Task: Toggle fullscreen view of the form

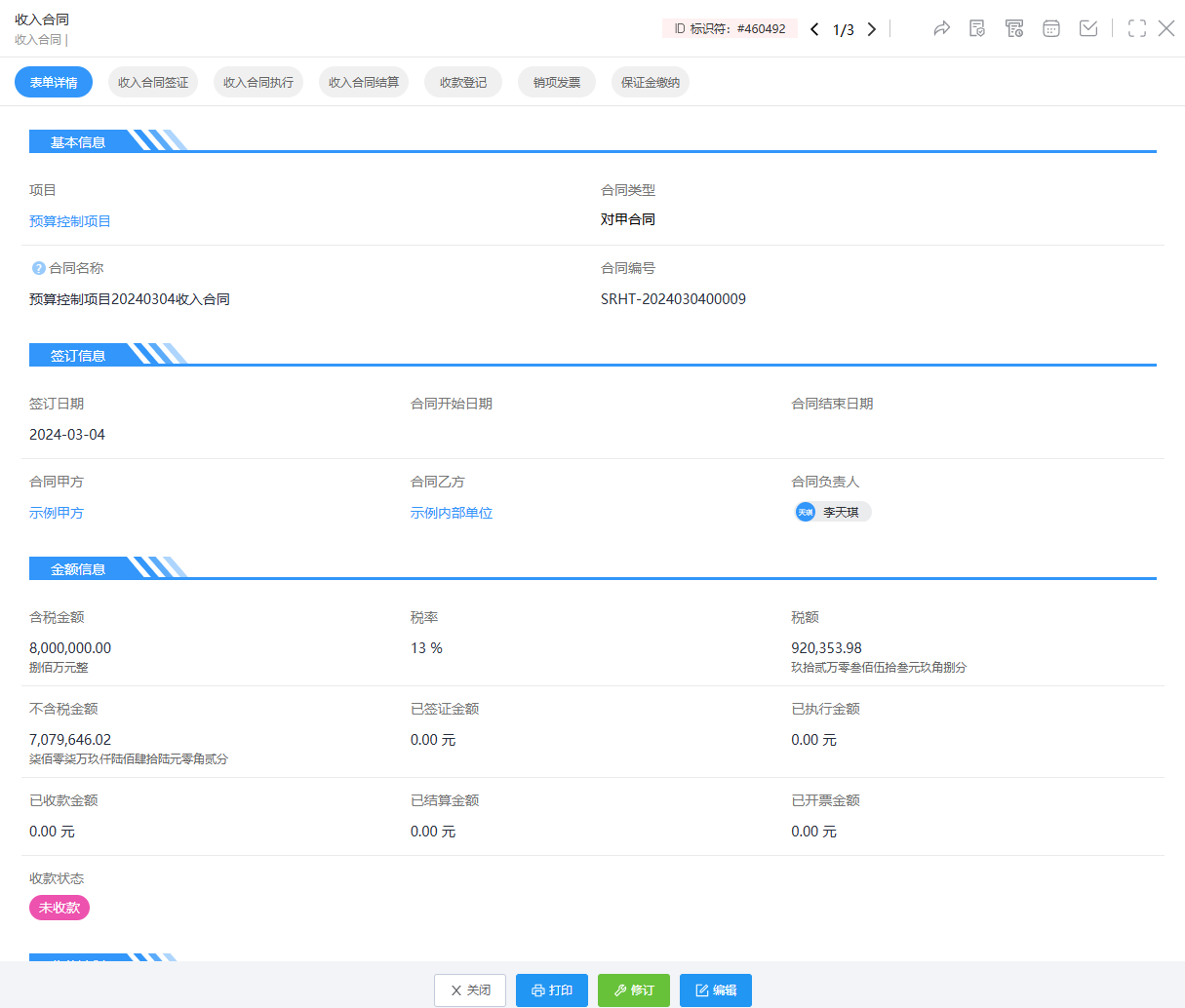Action: click(x=1137, y=28)
